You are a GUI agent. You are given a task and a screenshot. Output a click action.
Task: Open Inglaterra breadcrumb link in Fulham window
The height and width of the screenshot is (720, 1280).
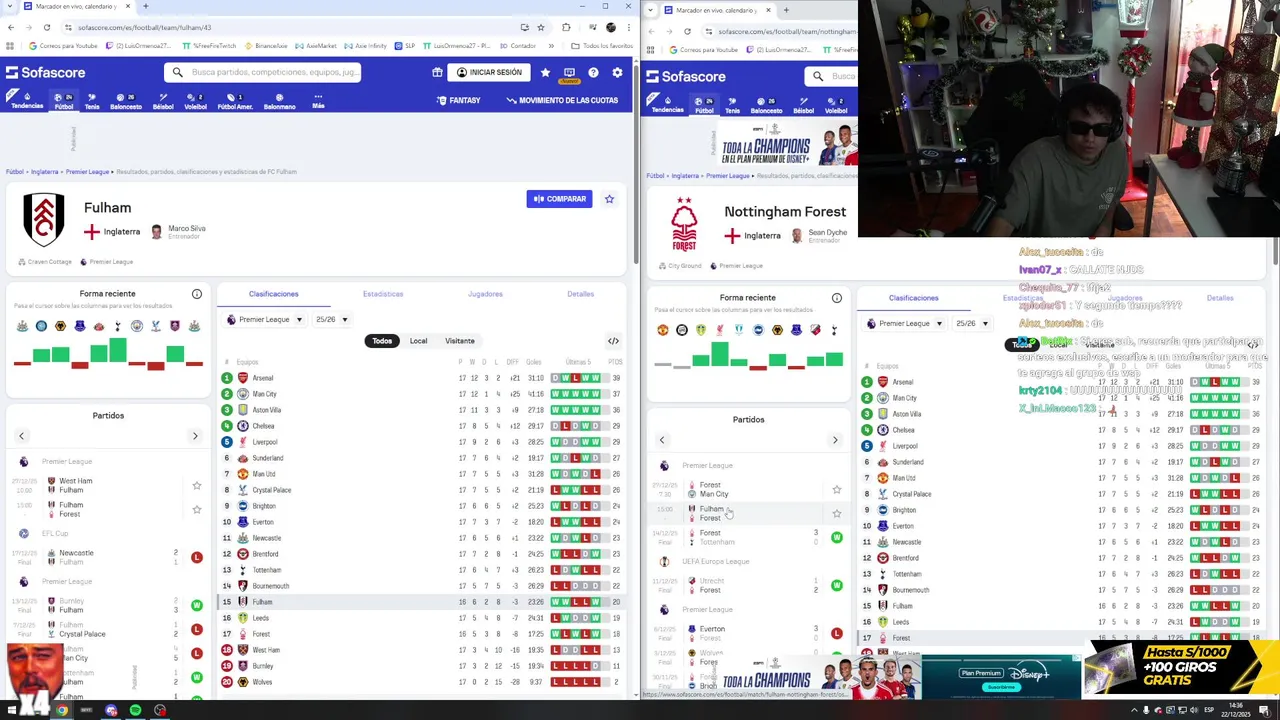click(x=44, y=172)
